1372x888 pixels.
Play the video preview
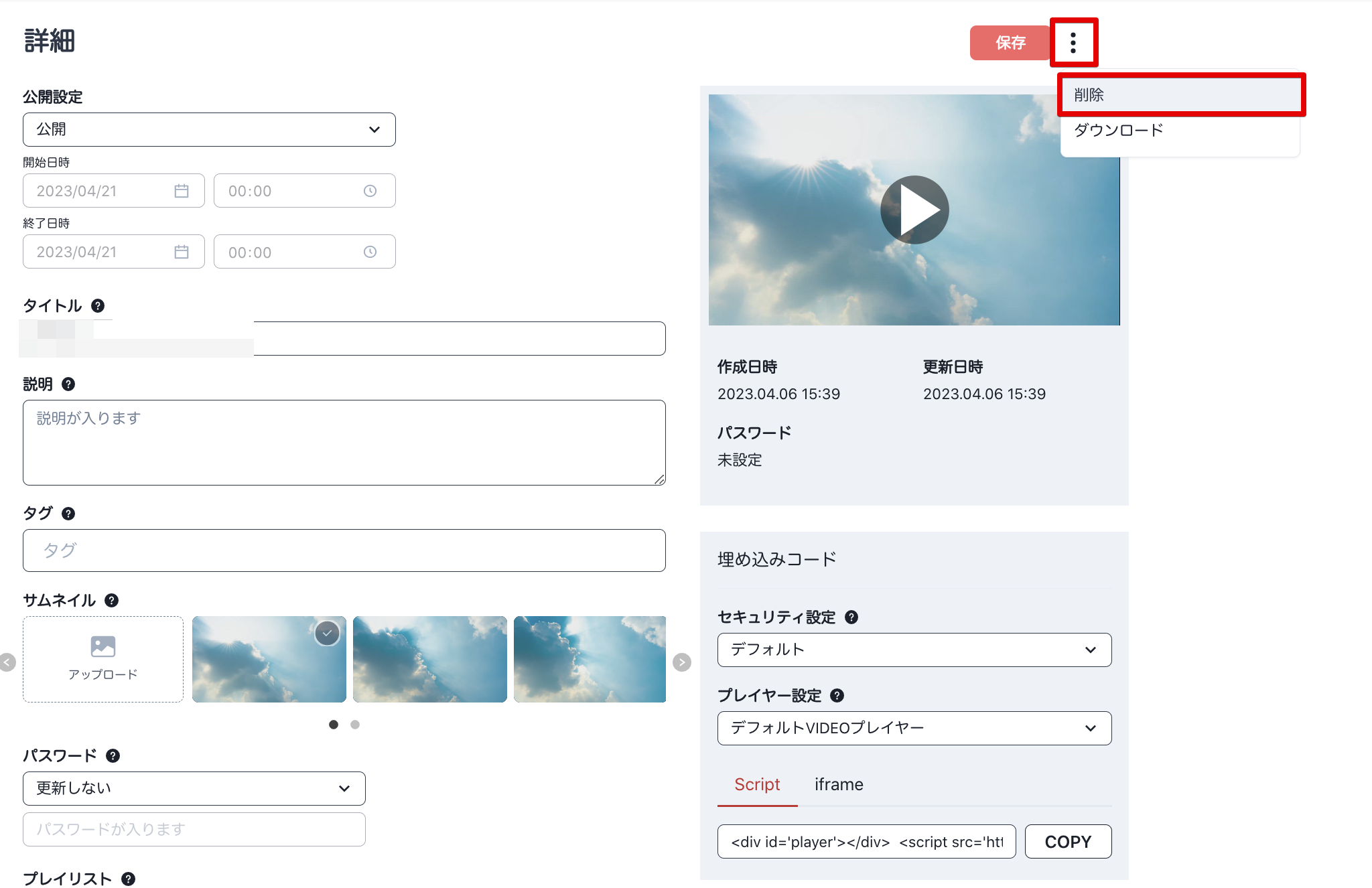(914, 210)
